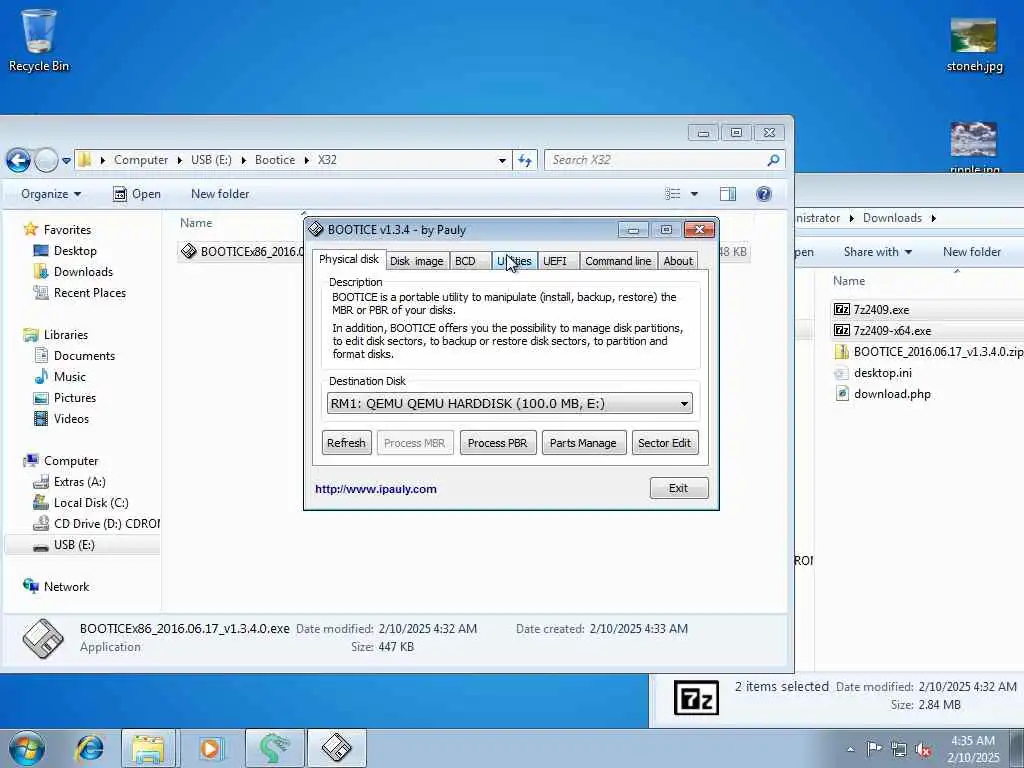Create a New folder in X32 window
Viewport: 1024px width, 768px height.
coord(220,194)
